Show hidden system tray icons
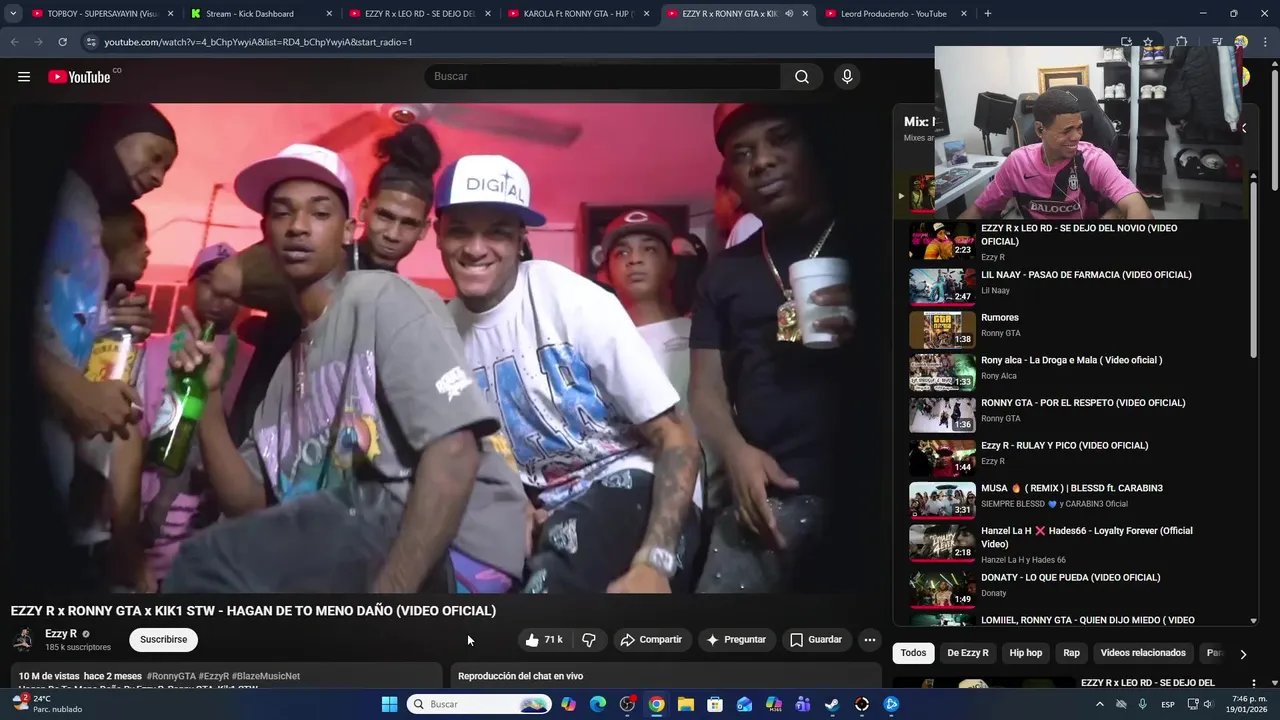The image size is (1280, 720). pos(1100,704)
